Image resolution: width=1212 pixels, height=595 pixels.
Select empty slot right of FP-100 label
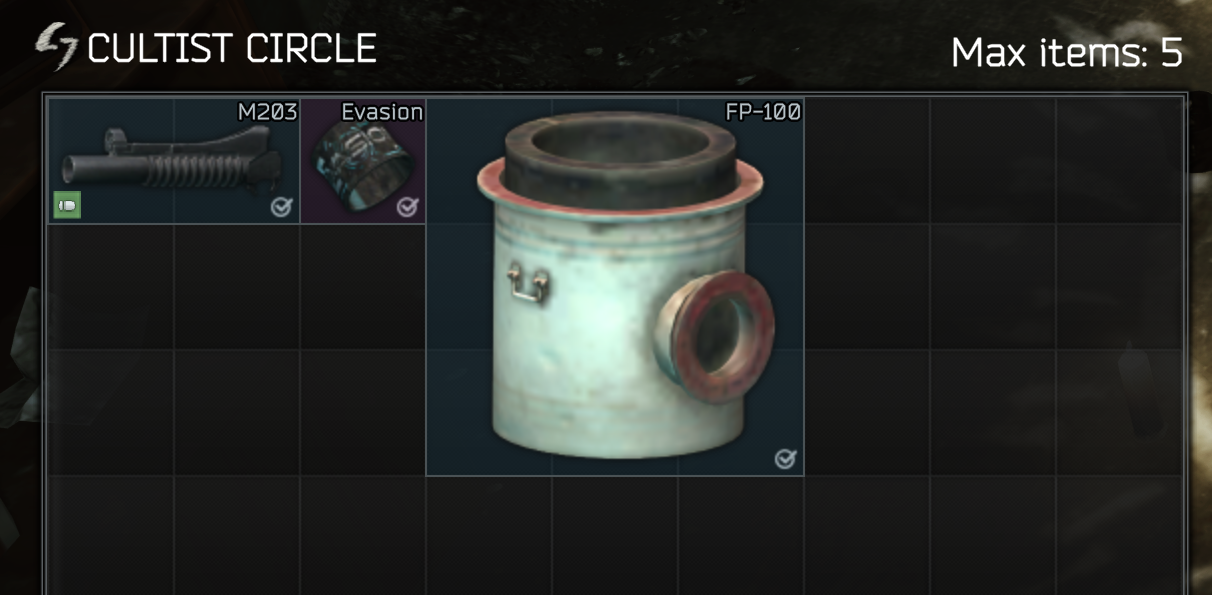[867, 161]
